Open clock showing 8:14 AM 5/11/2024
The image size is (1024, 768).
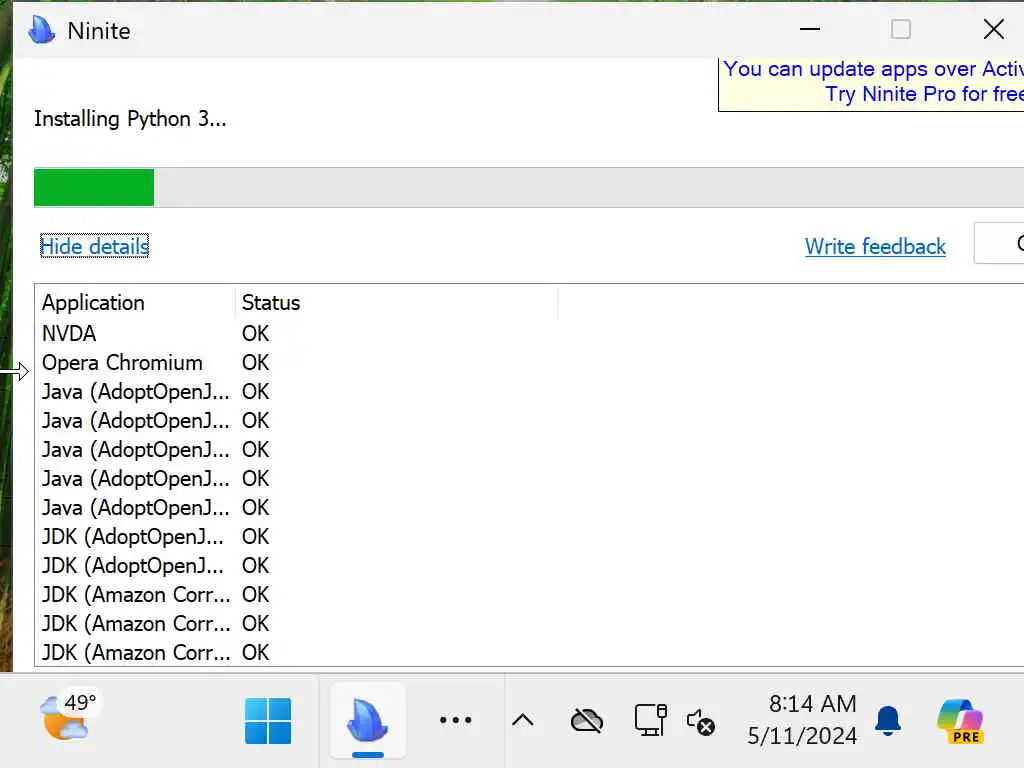tap(803, 720)
